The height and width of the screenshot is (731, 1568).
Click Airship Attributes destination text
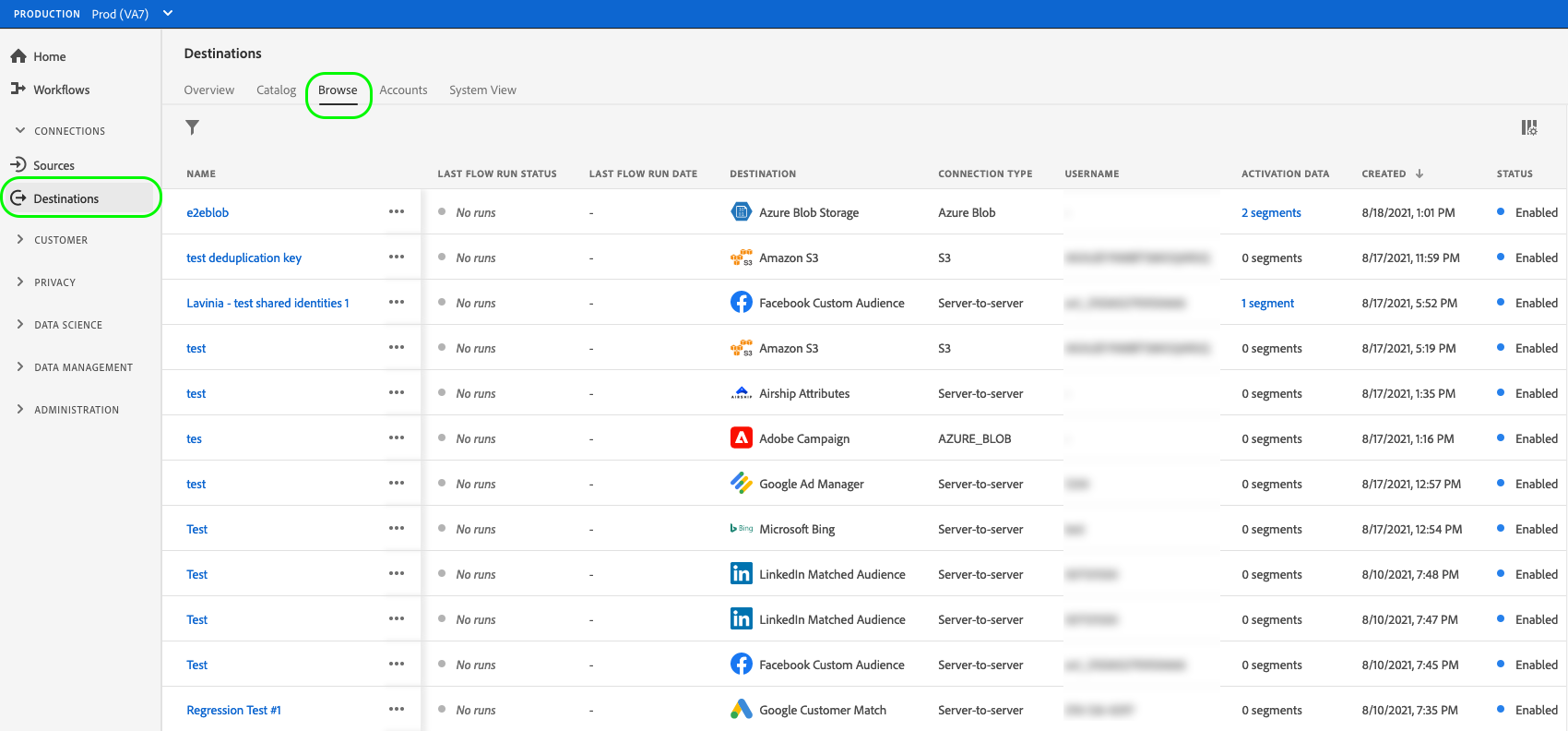pyautogui.click(x=804, y=393)
